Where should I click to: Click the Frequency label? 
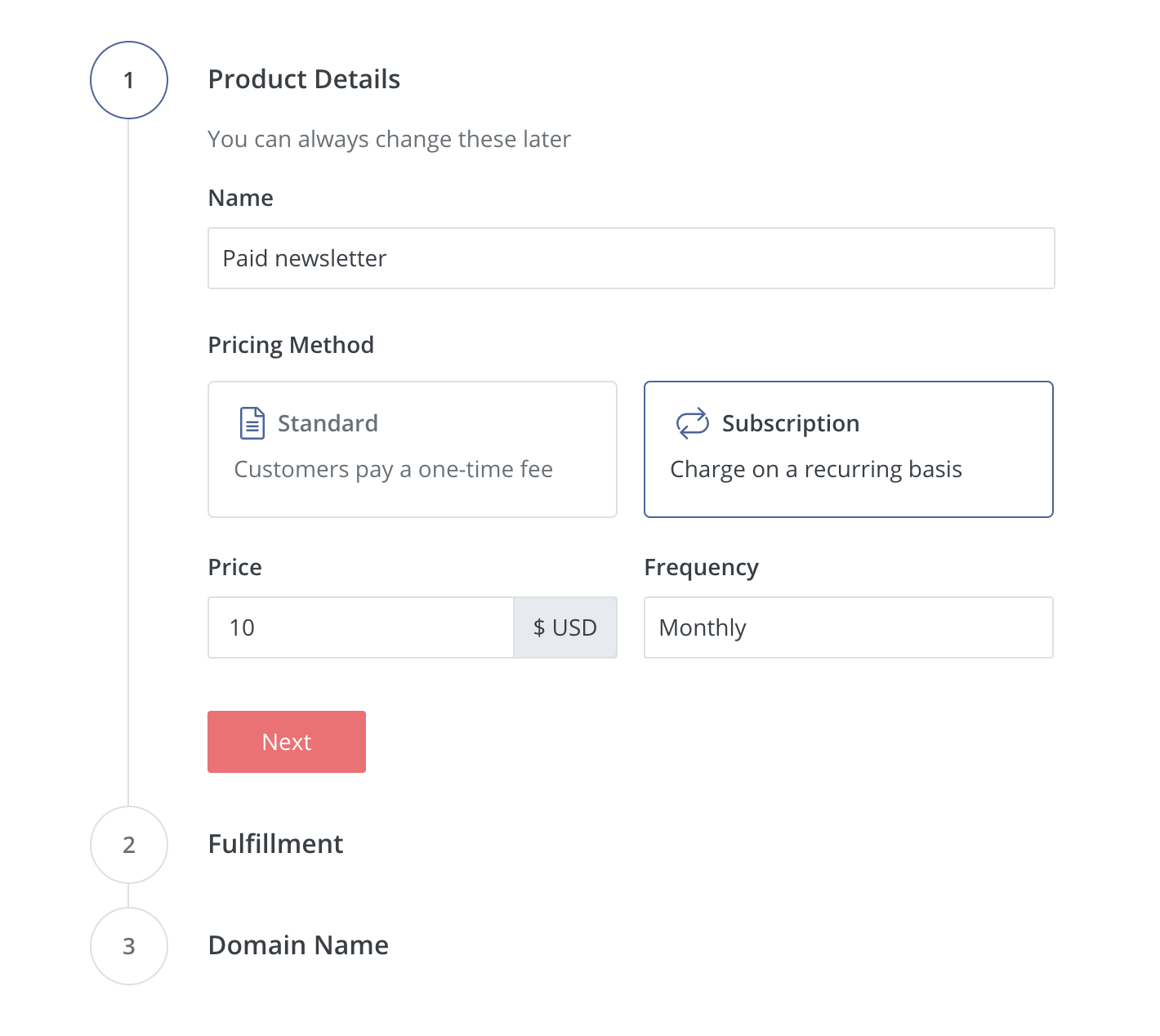(701, 567)
